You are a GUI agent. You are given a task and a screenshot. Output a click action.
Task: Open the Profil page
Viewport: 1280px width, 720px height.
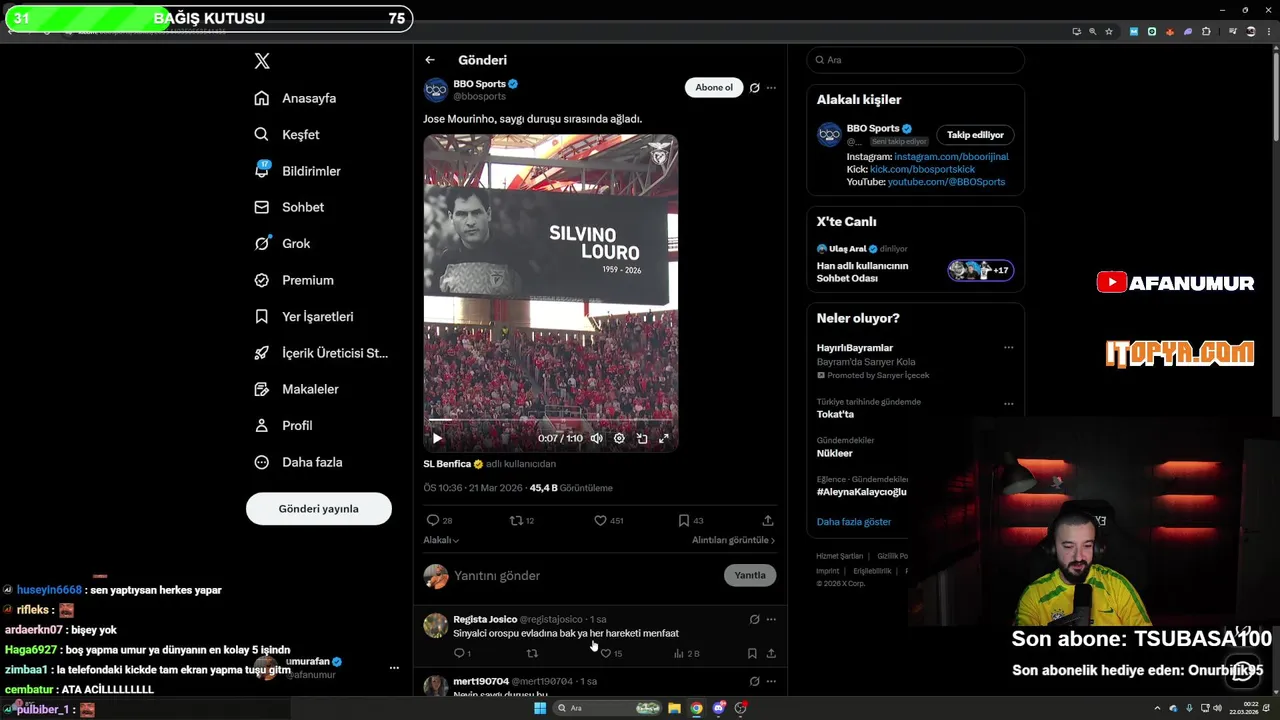point(284,425)
